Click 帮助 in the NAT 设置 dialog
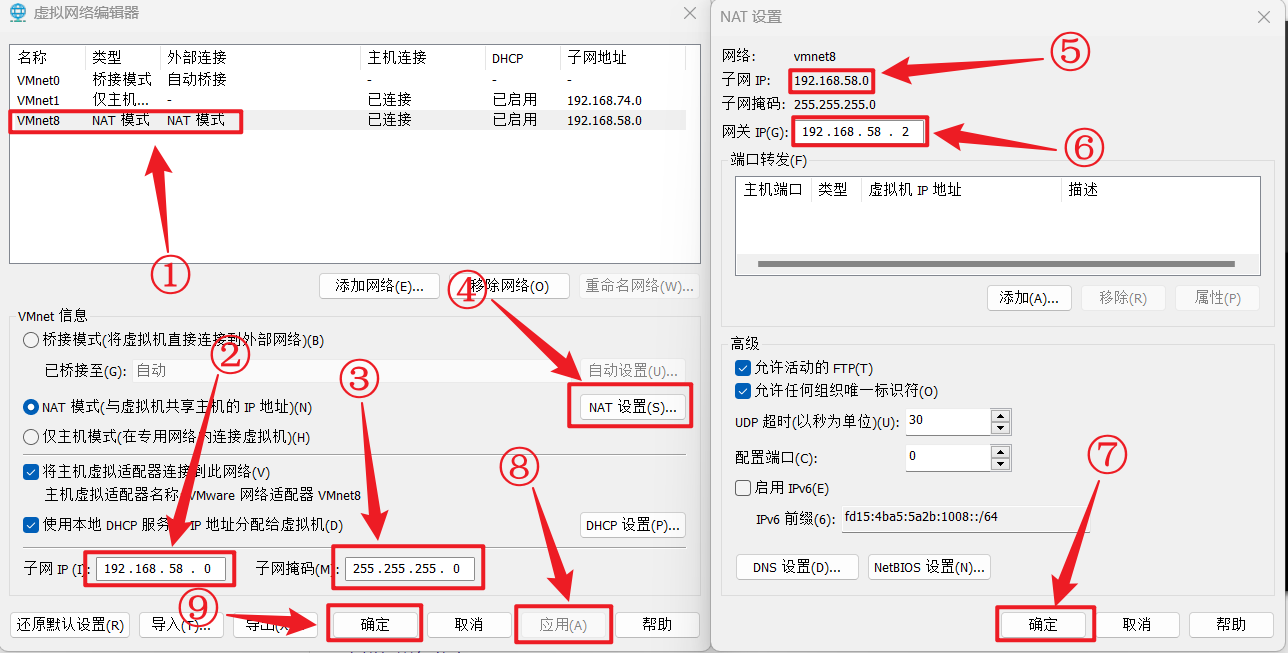Screen dimensions: 1288x653 click(x=1231, y=625)
